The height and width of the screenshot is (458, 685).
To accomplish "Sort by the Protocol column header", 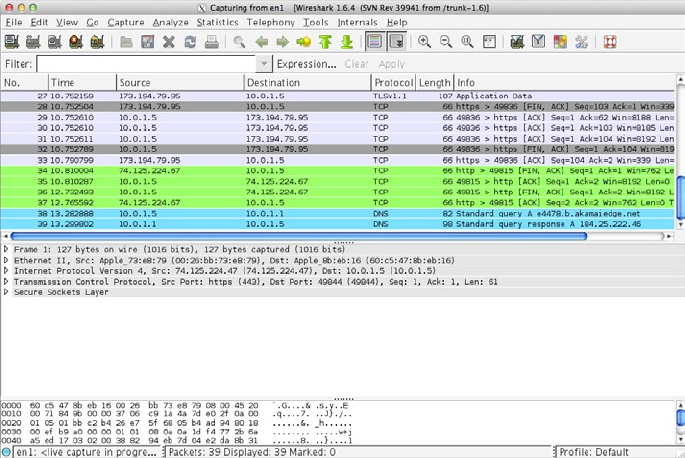I will (x=393, y=83).
